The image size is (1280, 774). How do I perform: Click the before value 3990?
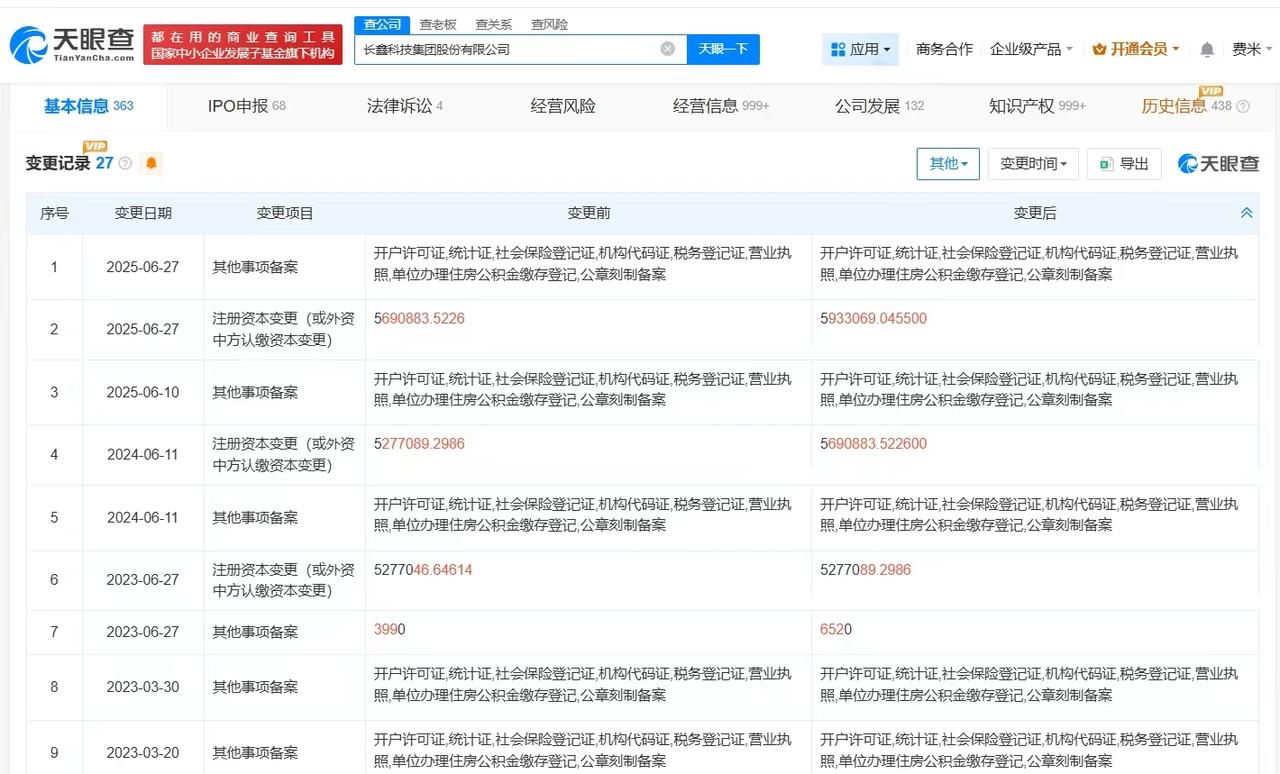point(389,630)
